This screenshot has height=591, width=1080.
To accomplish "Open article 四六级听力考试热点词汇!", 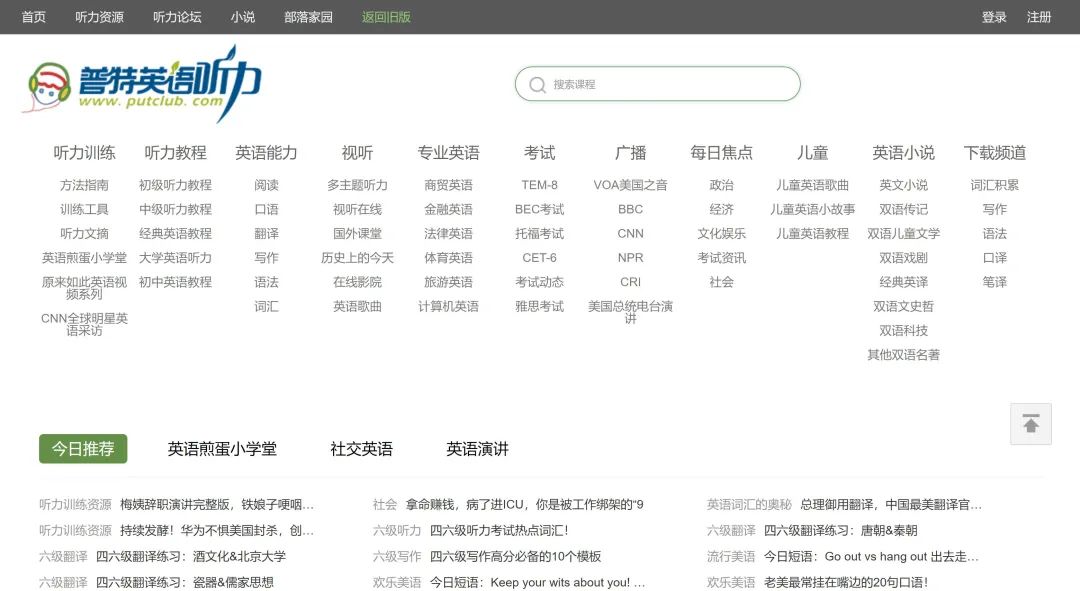I will (498, 530).
